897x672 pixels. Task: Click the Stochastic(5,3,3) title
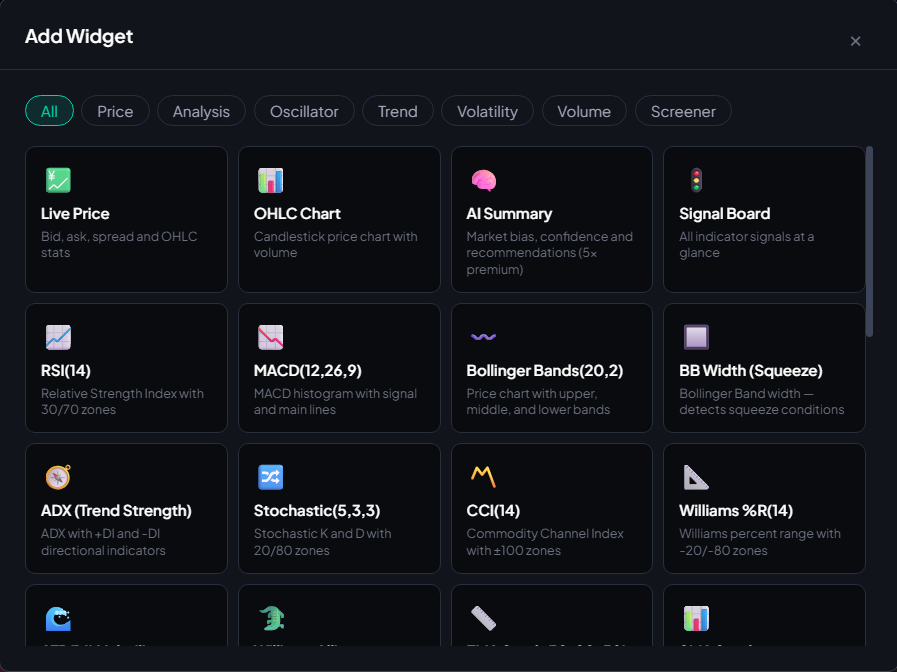(x=317, y=510)
